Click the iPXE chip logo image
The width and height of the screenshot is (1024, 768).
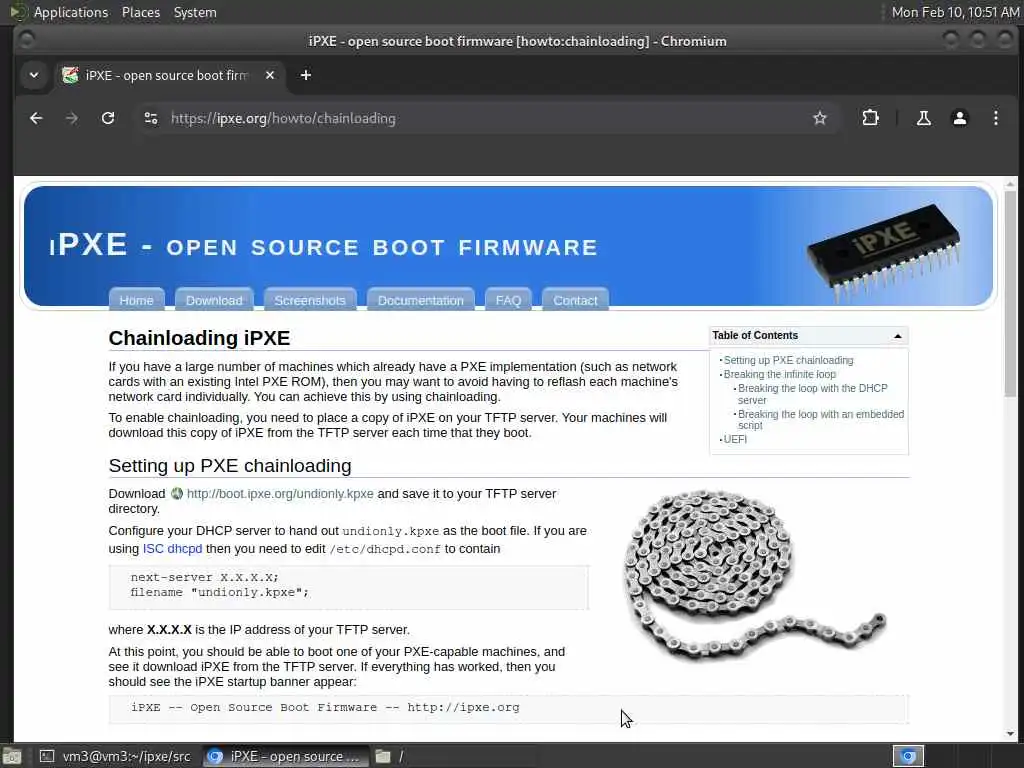(x=884, y=252)
